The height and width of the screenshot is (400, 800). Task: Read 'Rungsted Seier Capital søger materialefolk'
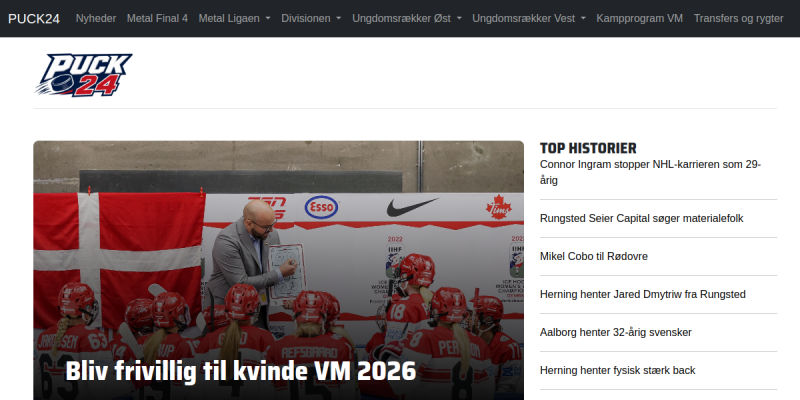point(641,218)
